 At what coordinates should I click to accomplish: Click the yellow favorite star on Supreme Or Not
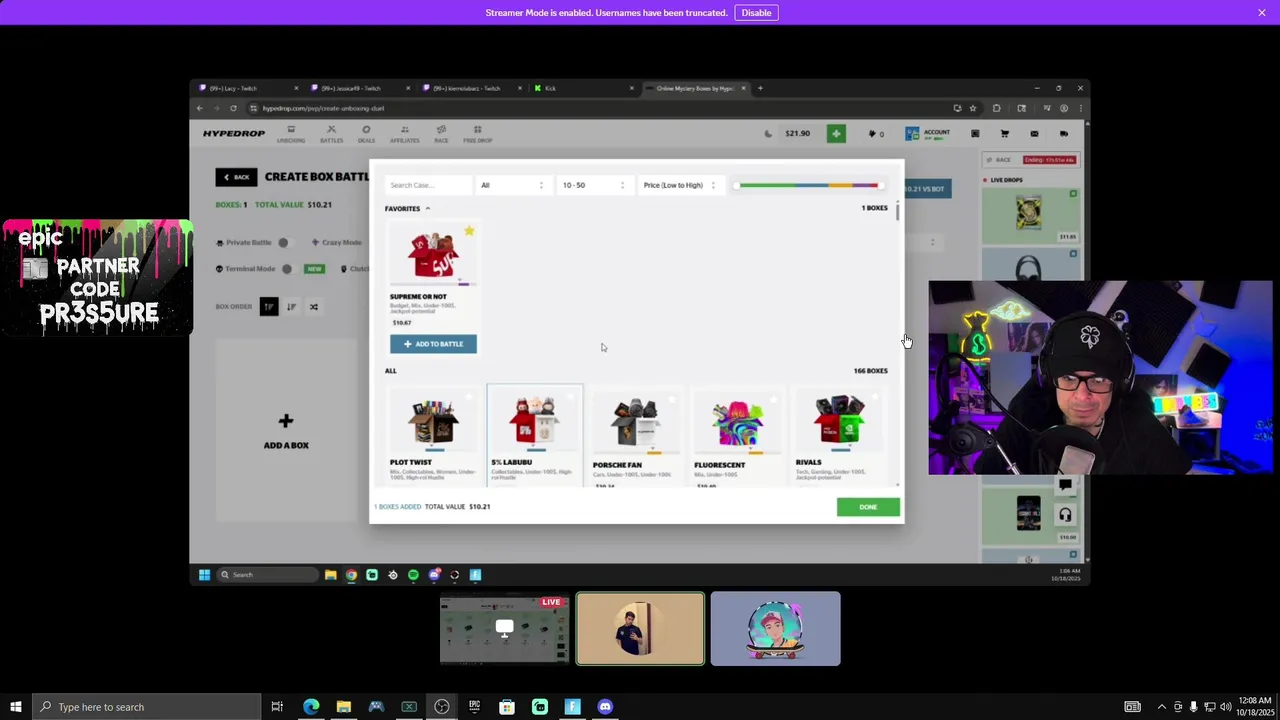coord(469,231)
